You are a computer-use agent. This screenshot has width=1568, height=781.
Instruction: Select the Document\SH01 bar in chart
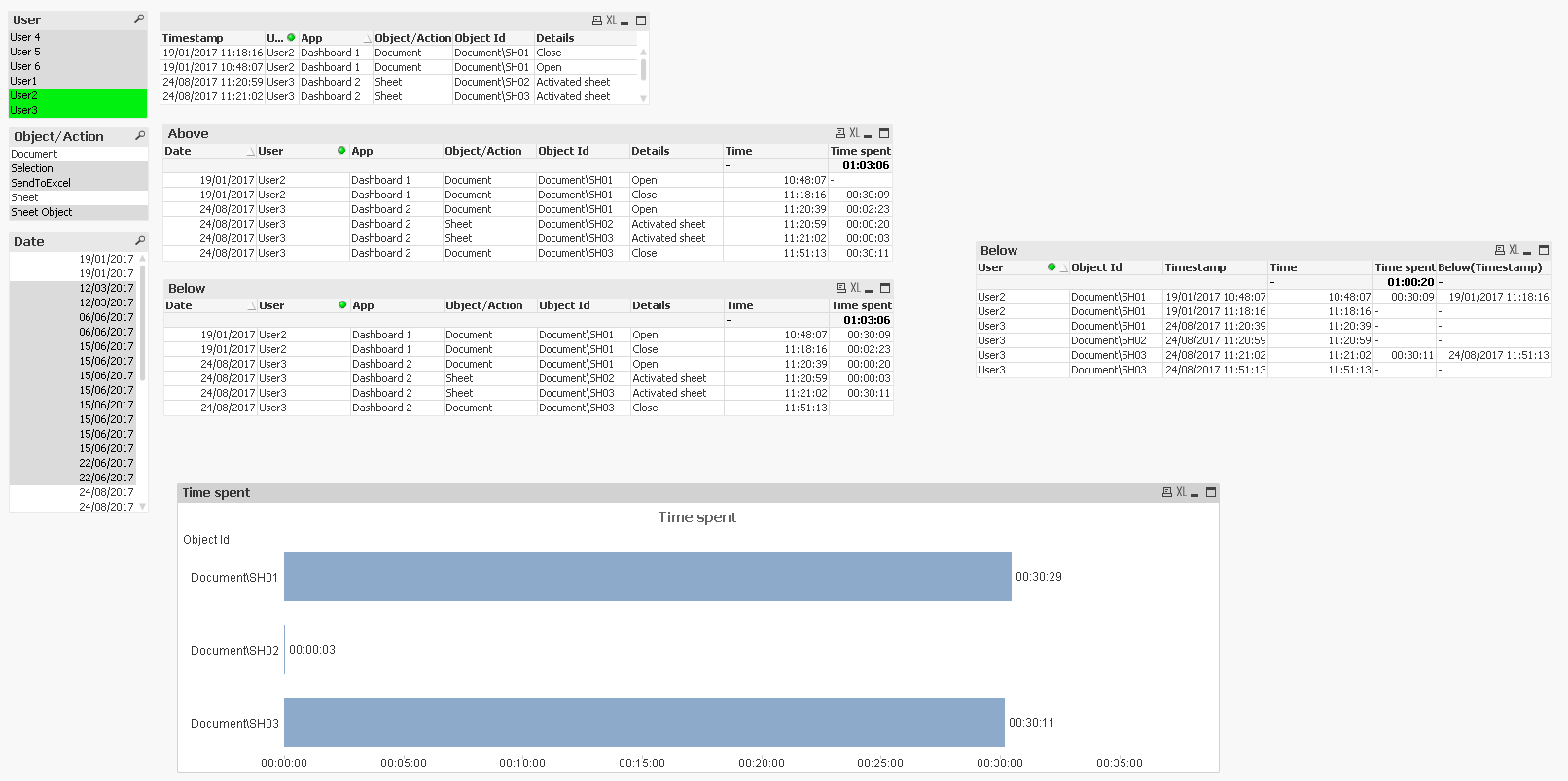tap(648, 577)
